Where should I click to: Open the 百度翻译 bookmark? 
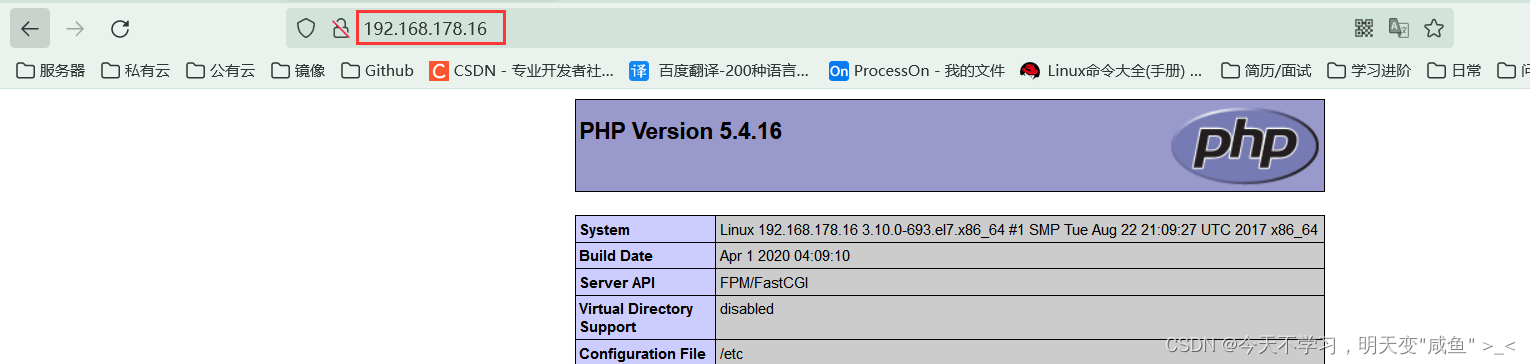(x=719, y=70)
